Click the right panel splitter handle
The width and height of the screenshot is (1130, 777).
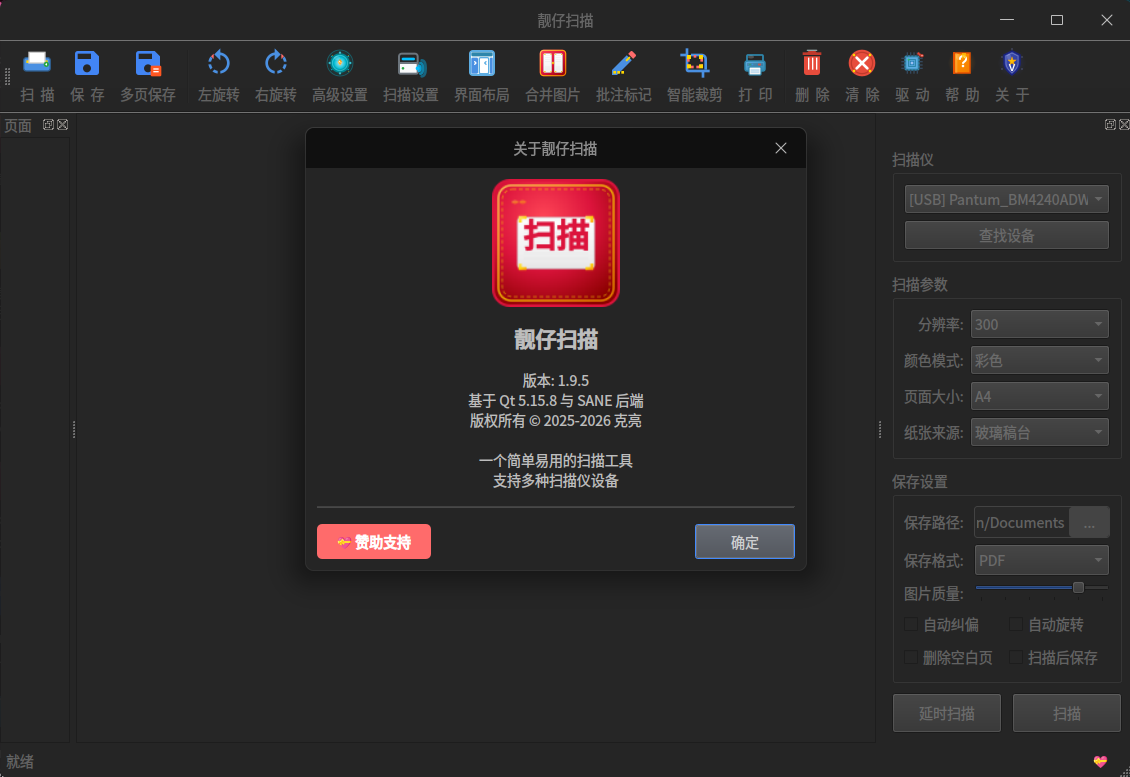pyautogui.click(x=880, y=430)
